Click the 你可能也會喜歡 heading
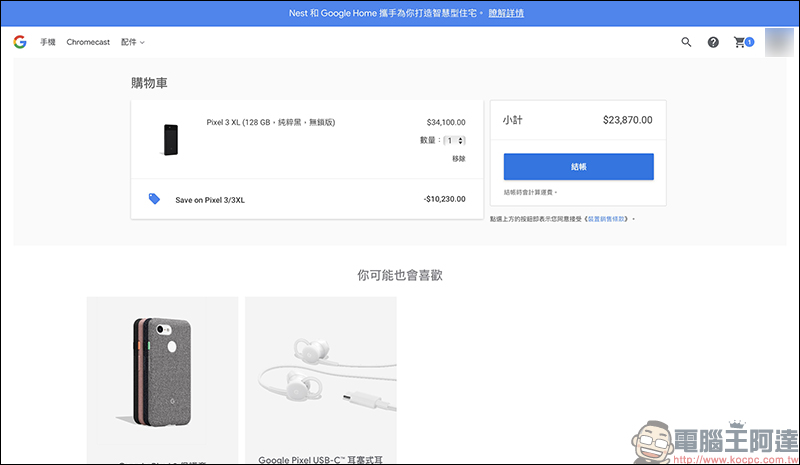This screenshot has height=465, width=800. pos(400,276)
